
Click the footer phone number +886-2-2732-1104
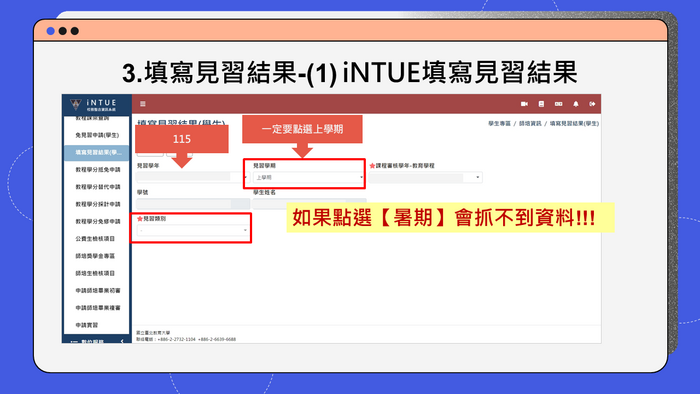[x=176, y=339]
